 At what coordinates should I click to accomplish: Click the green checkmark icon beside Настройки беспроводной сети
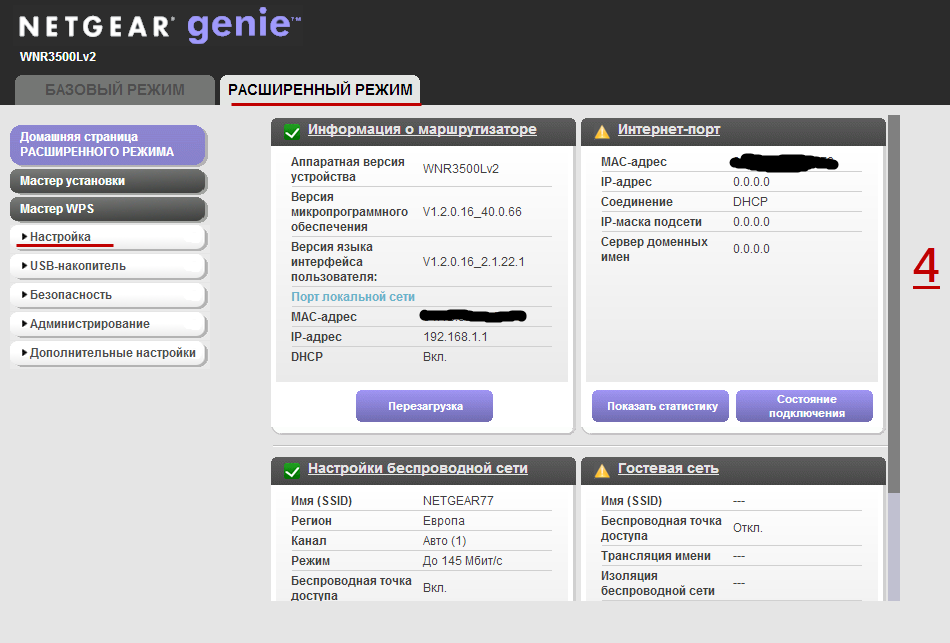coord(292,470)
